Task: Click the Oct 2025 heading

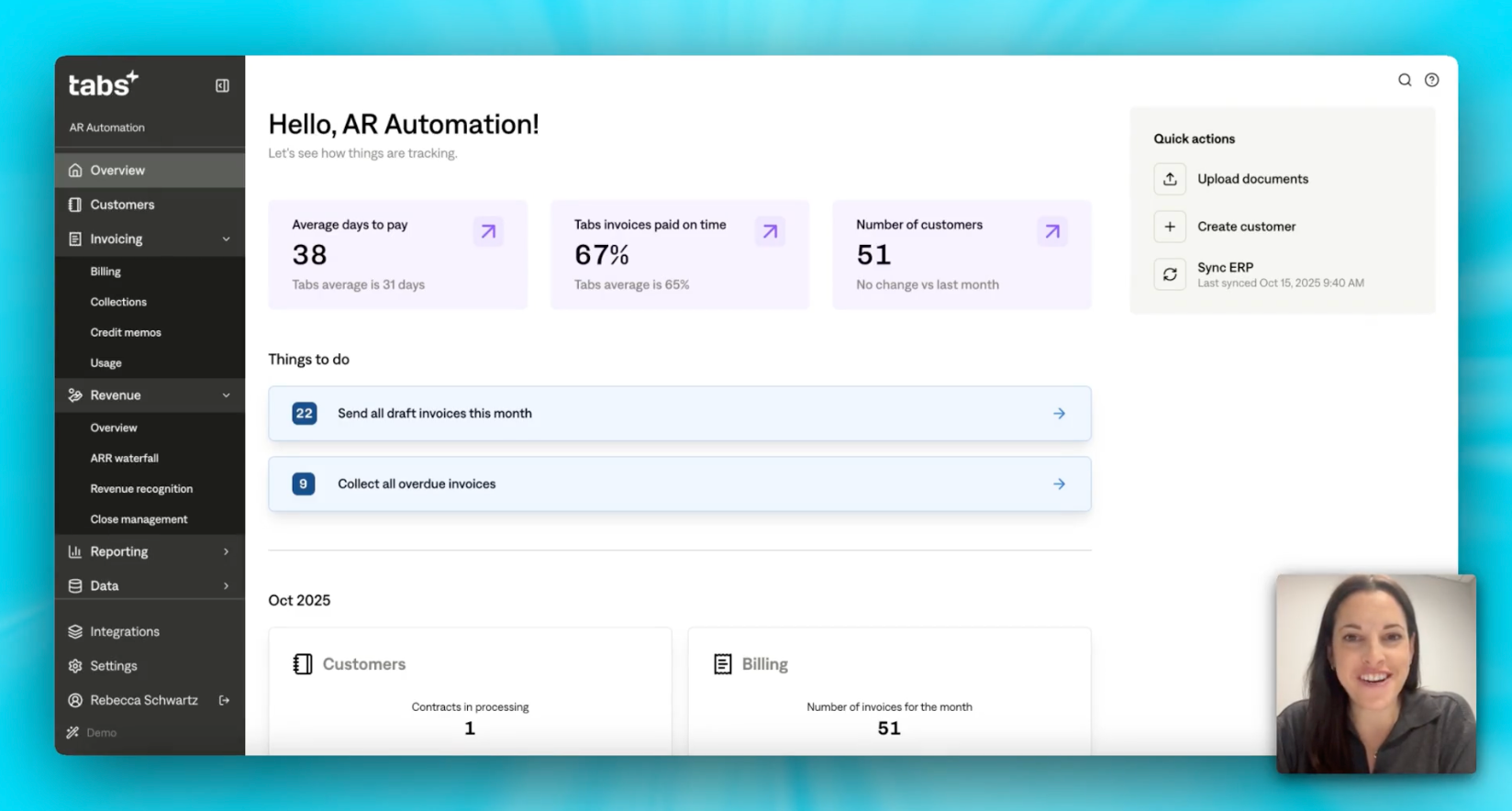Action: [x=299, y=600]
